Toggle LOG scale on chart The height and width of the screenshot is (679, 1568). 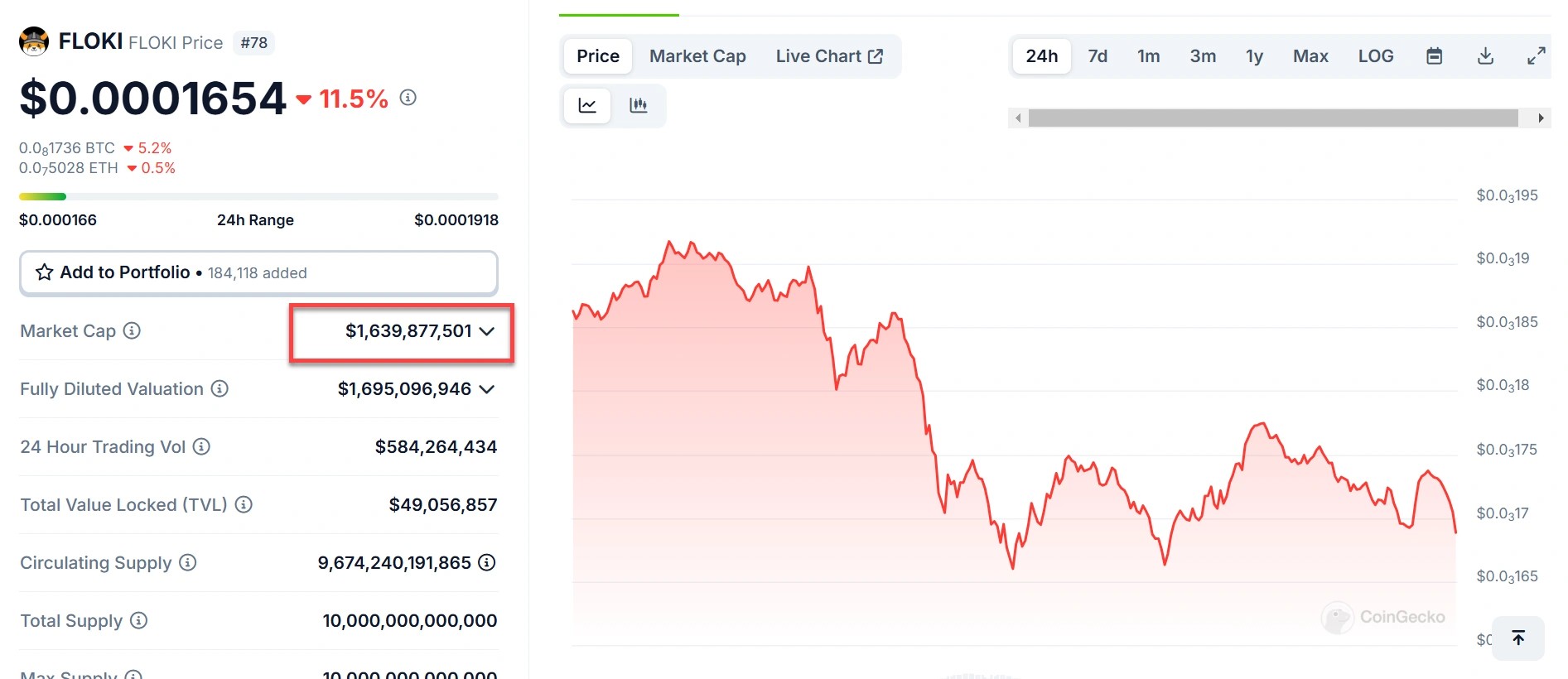coord(1375,56)
